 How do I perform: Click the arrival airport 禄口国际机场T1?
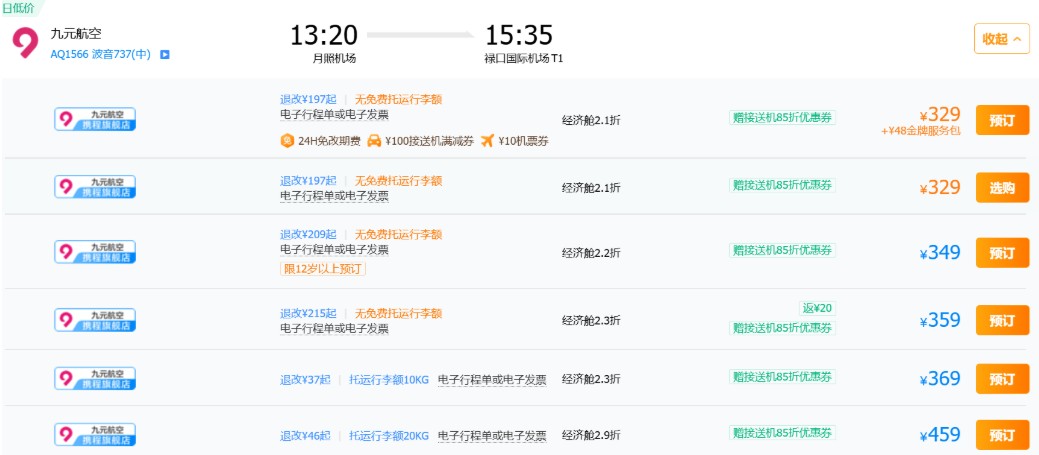click(x=524, y=58)
